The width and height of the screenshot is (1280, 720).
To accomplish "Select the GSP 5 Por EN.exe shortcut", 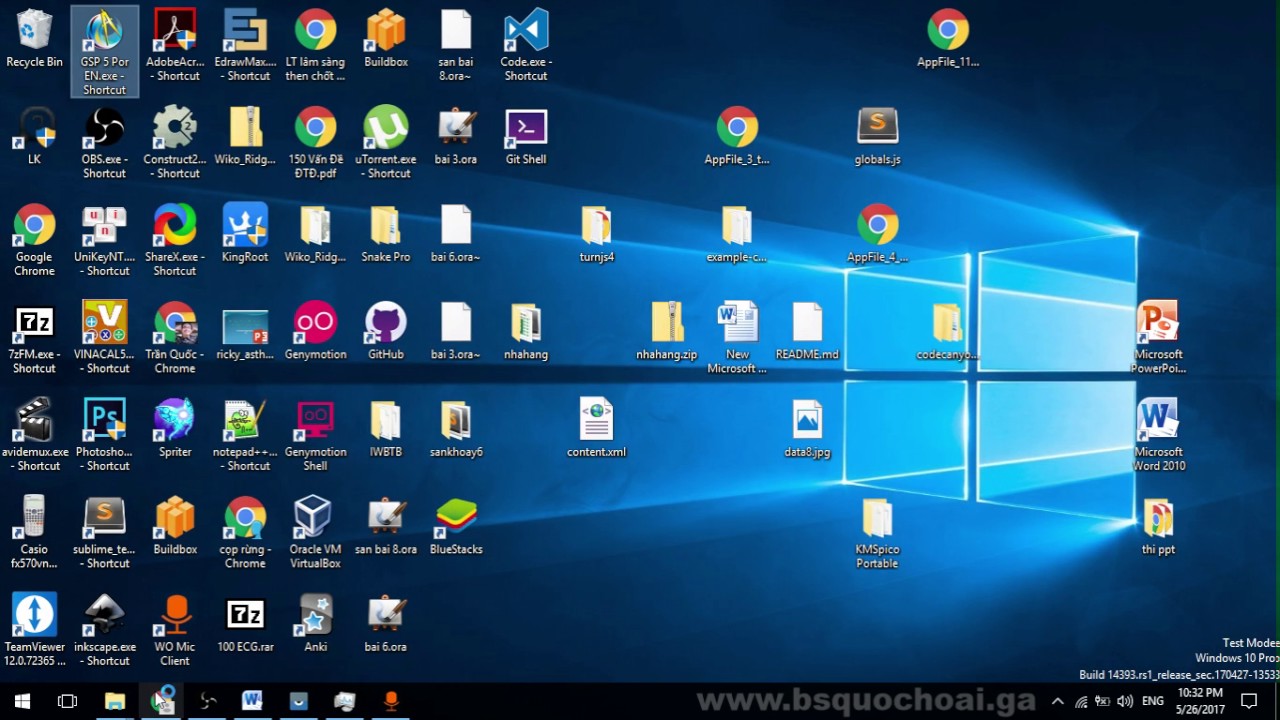I will [105, 52].
